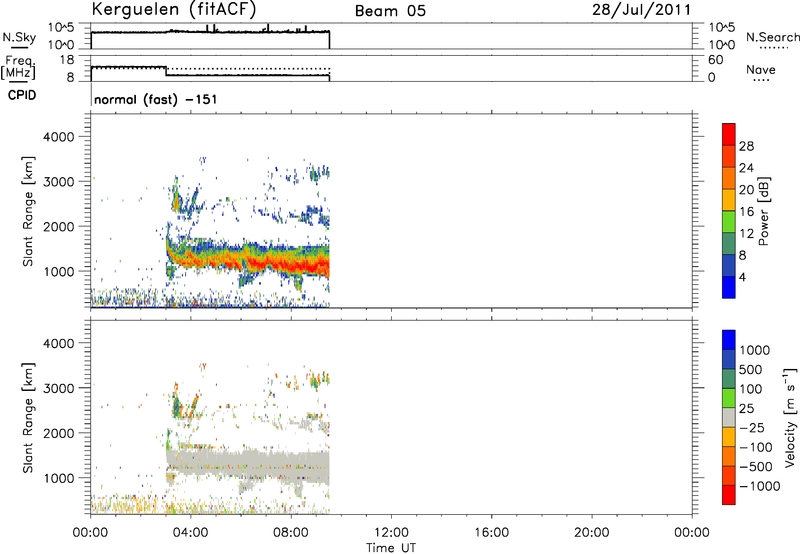Select the "normal (fast) -151" CPID text

pyautogui.click(x=156, y=99)
